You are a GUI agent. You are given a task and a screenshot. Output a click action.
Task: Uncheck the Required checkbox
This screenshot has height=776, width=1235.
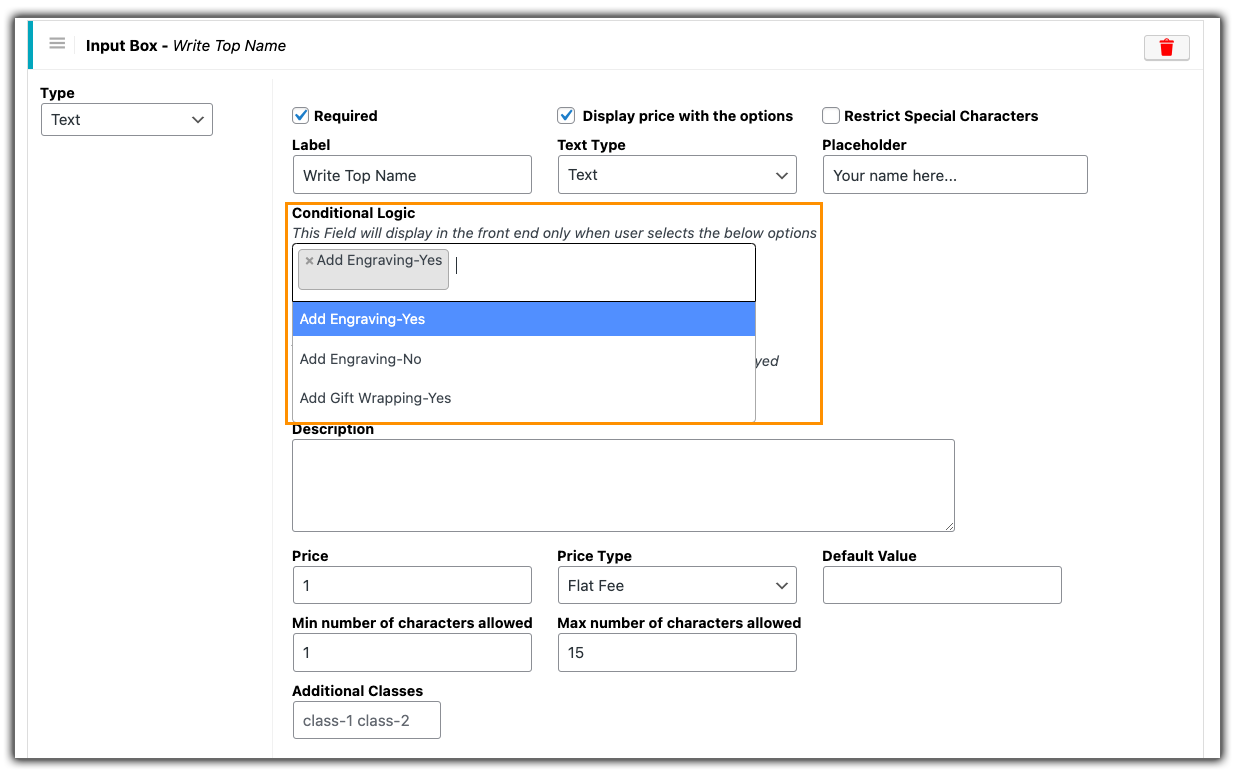click(300, 115)
